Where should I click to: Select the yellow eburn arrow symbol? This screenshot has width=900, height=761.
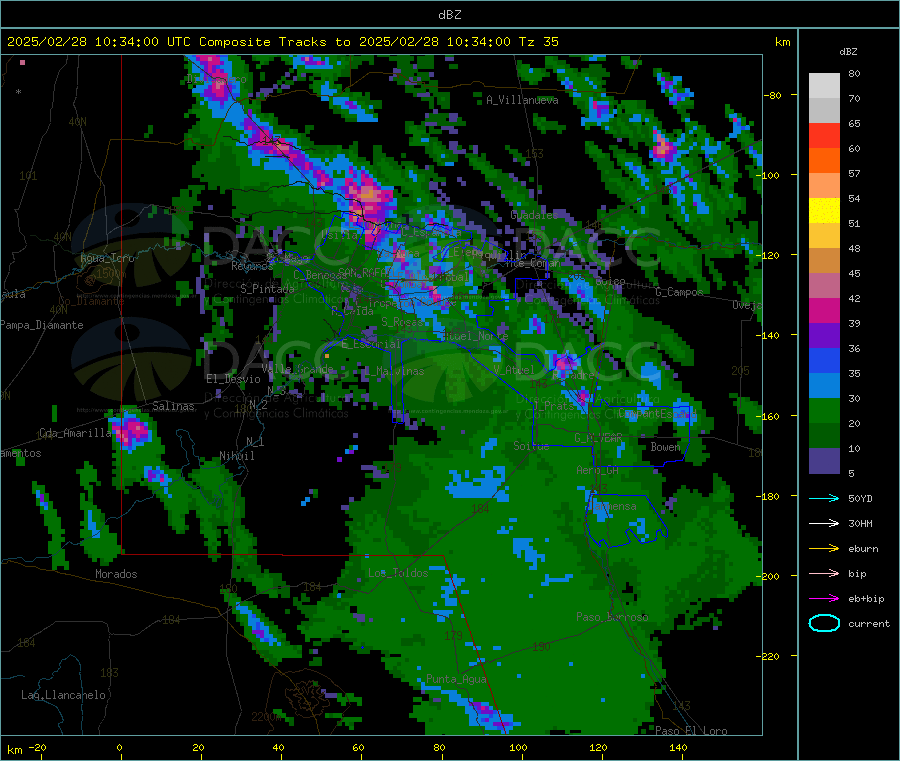click(824, 549)
